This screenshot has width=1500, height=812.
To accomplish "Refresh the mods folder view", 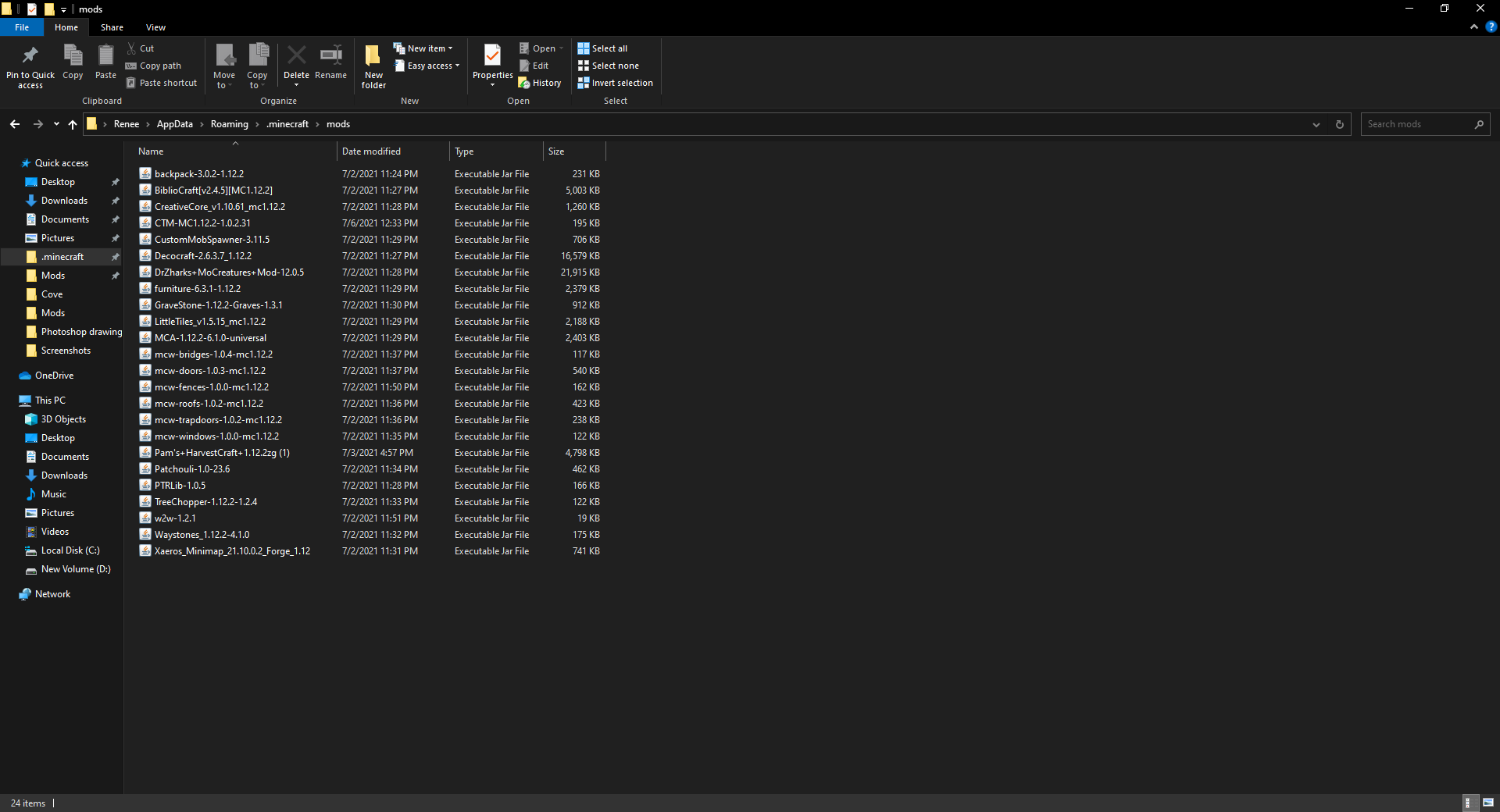I will click(1340, 124).
